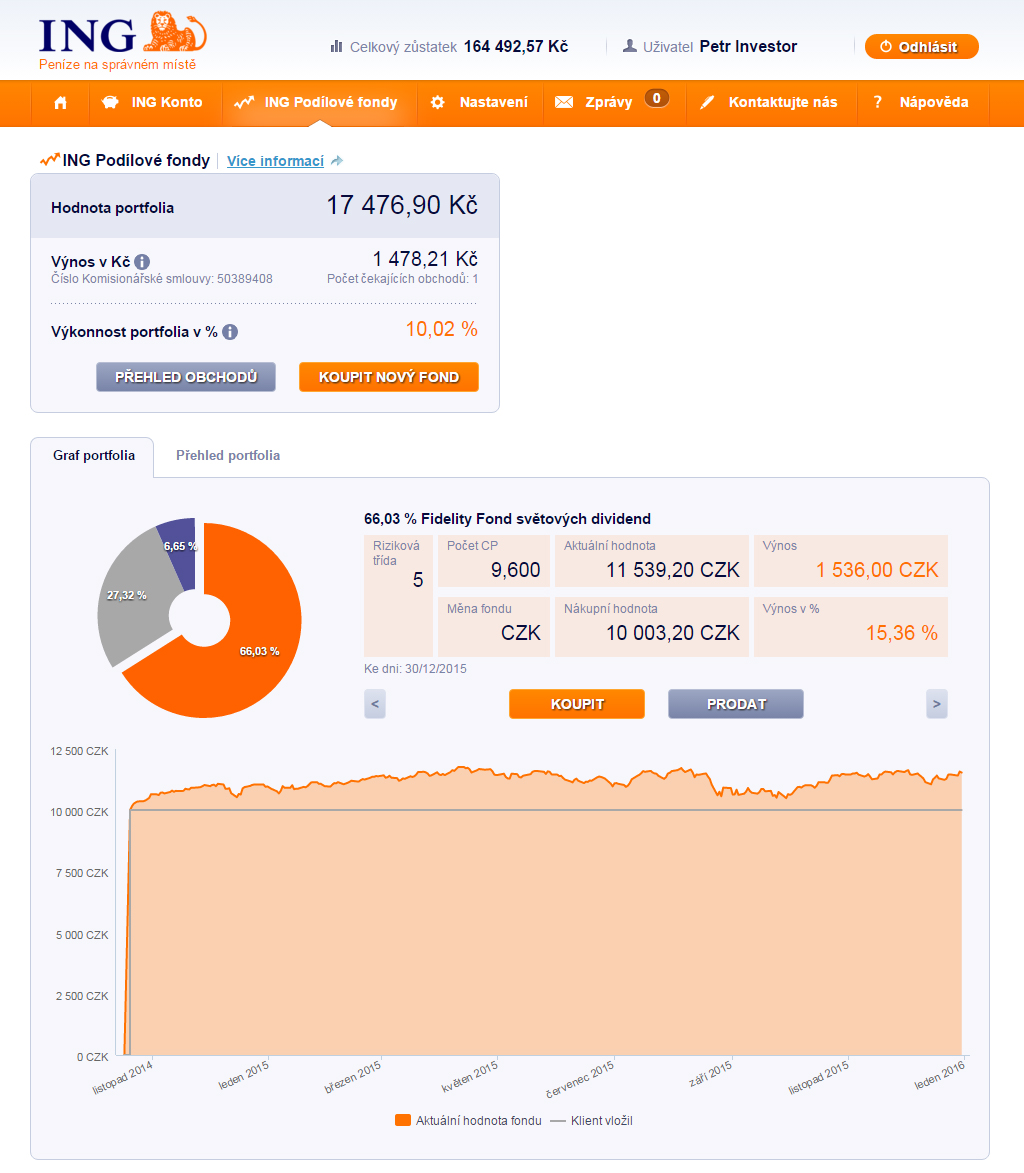Show previous fund with left arrow

375,704
